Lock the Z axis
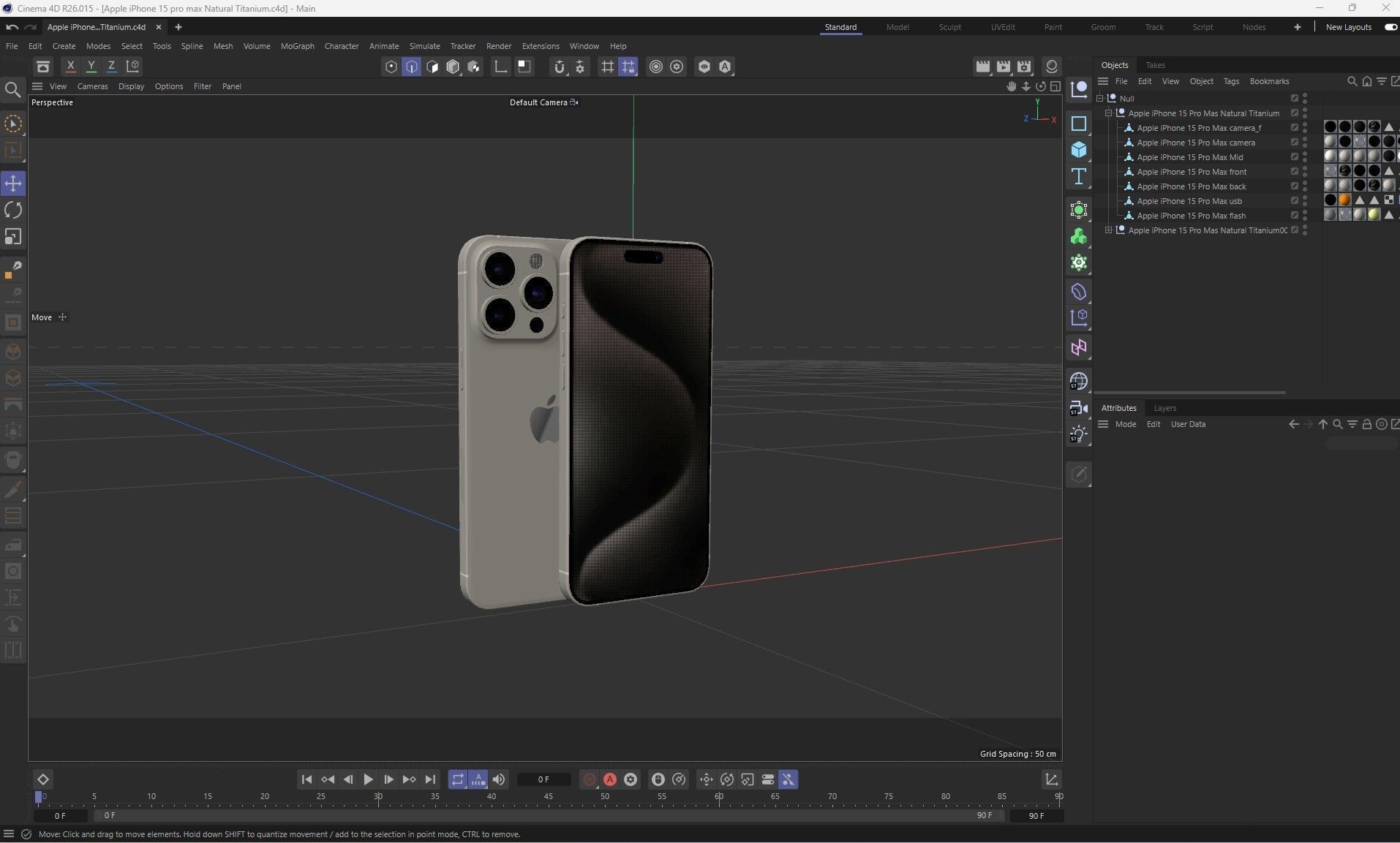 click(x=111, y=67)
